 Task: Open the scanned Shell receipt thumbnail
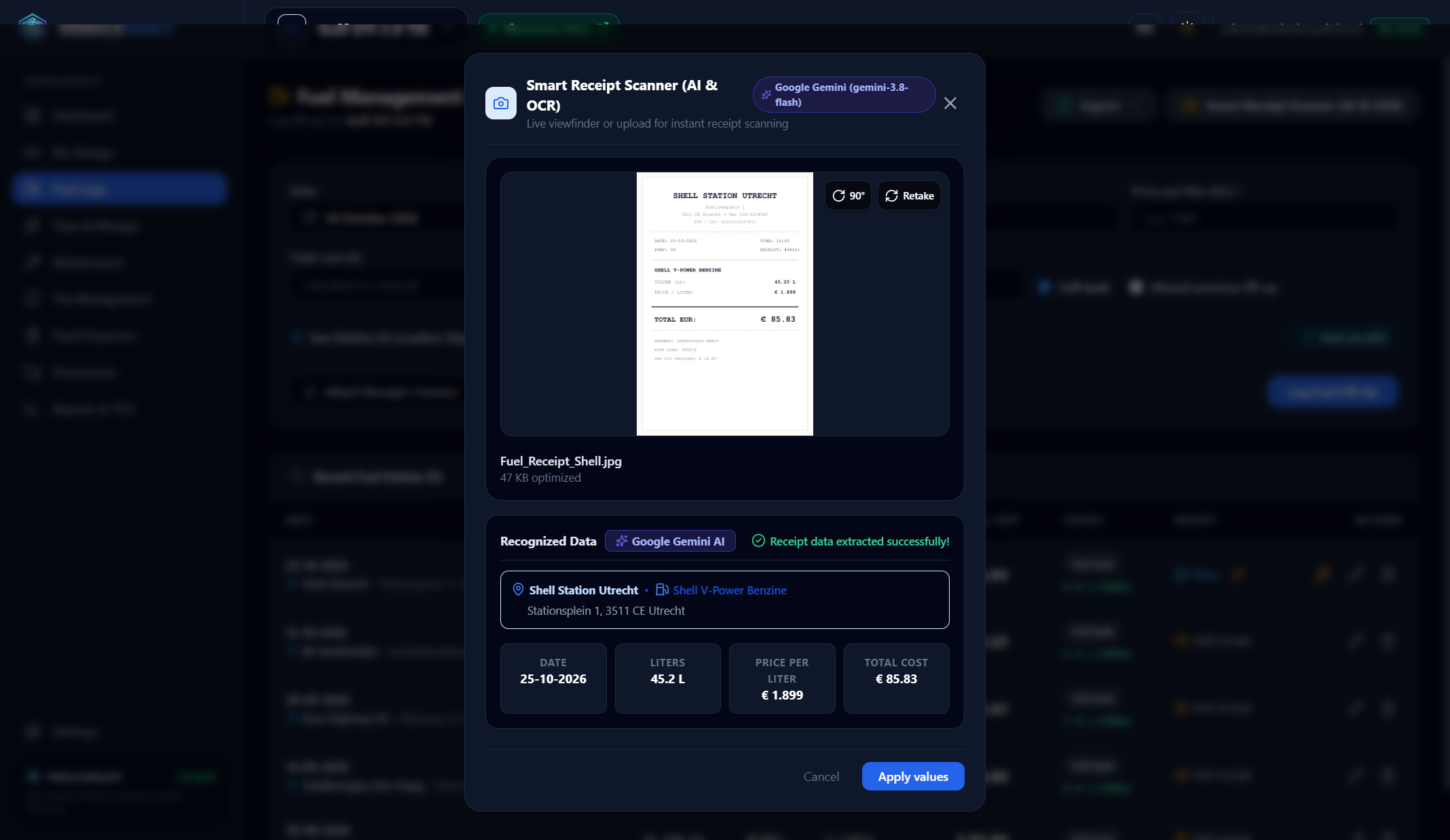click(x=725, y=304)
